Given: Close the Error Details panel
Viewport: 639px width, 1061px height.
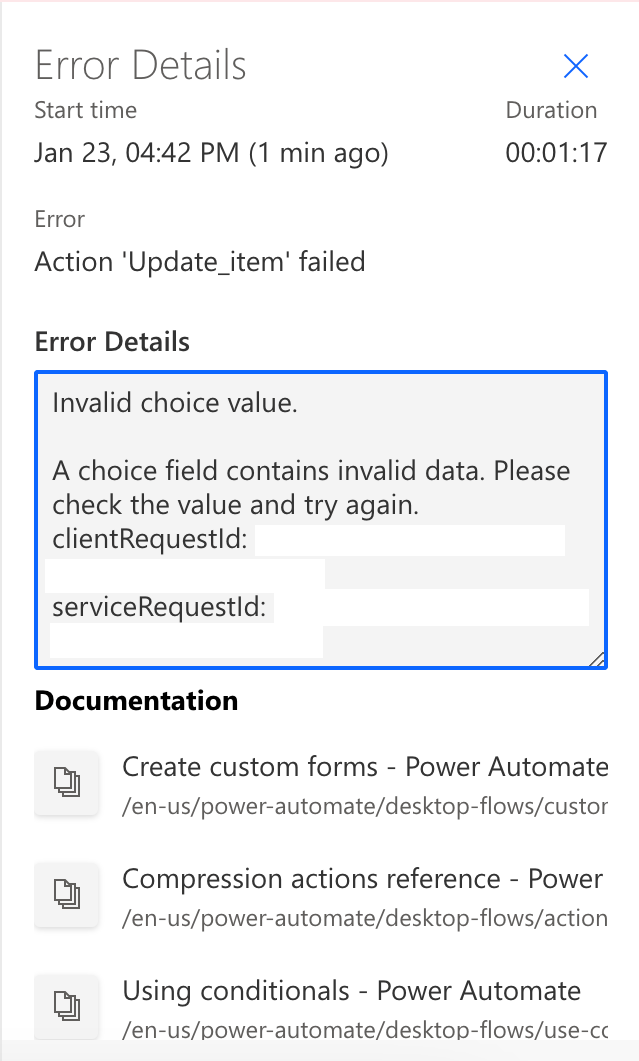Looking at the screenshot, I should tap(575, 66).
